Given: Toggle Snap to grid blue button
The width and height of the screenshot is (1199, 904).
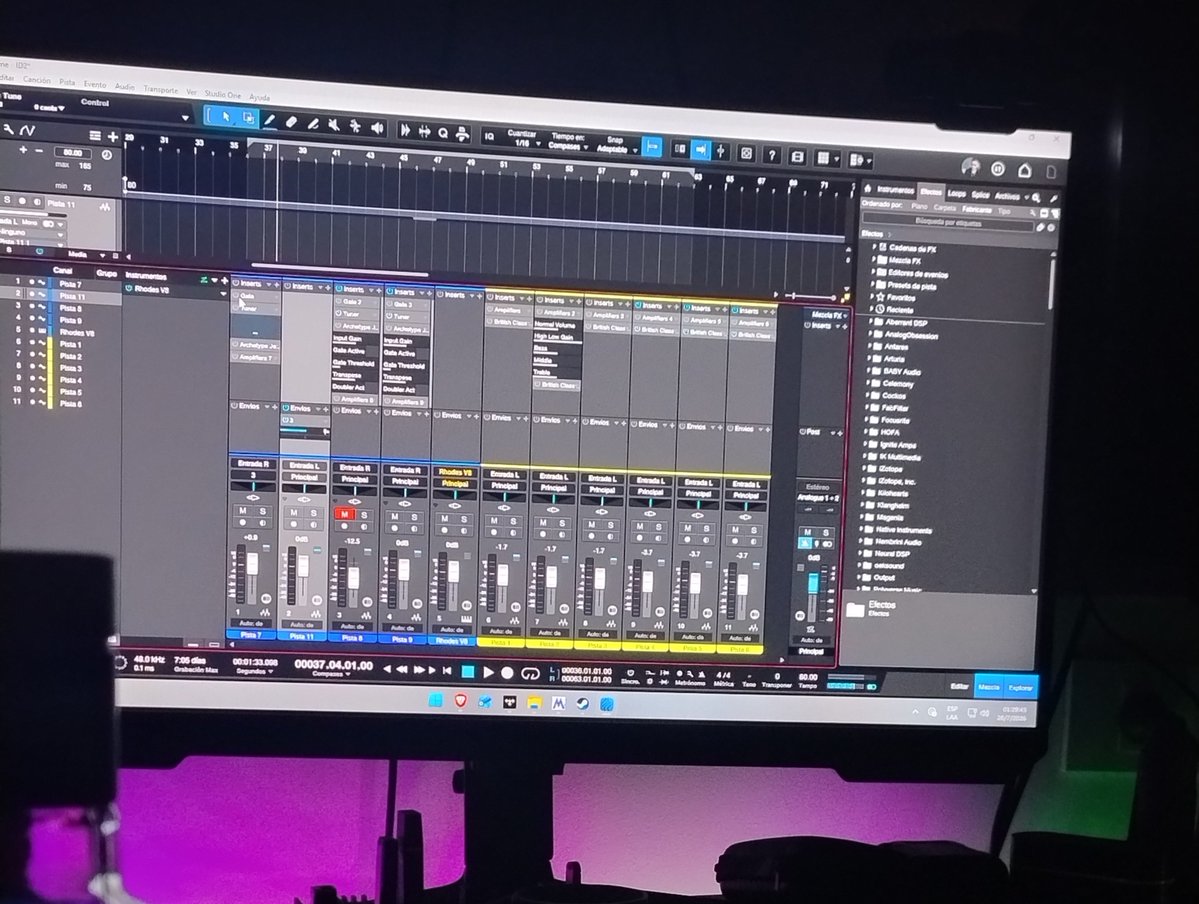Looking at the screenshot, I should pyautogui.click(x=651, y=147).
